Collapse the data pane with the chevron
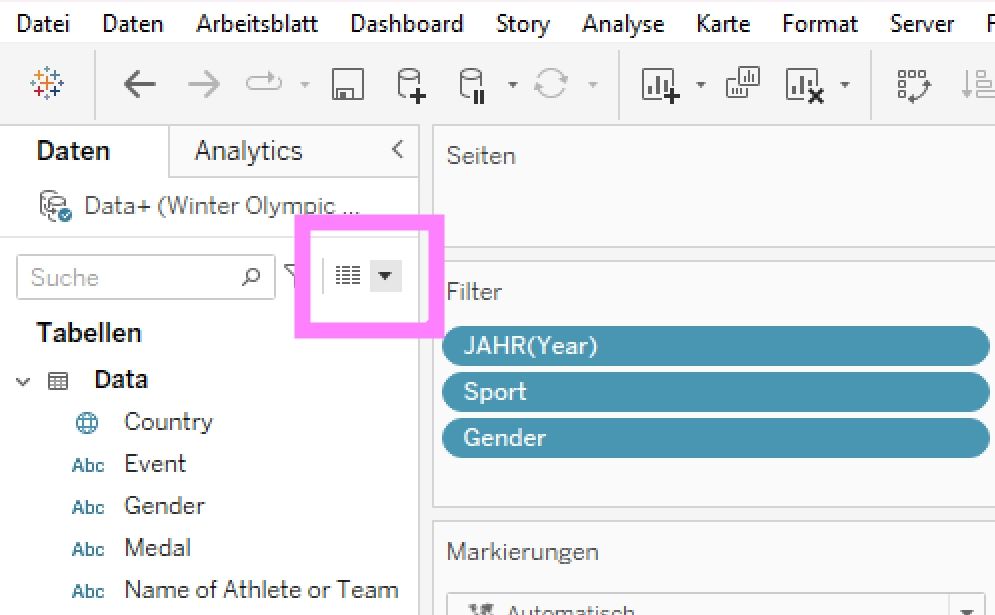The image size is (995, 615). coord(397,150)
